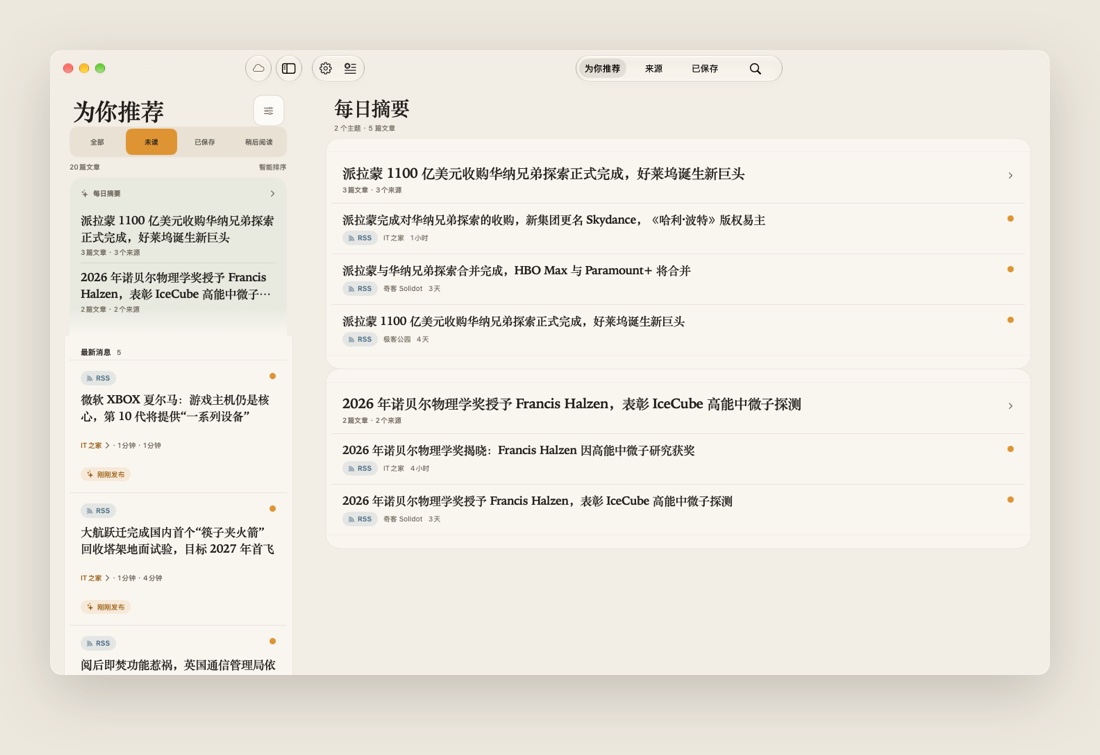Expand 每日摘要 card chevron in sidebar
Image resolution: width=1100 pixels, height=755 pixels.
(273, 194)
